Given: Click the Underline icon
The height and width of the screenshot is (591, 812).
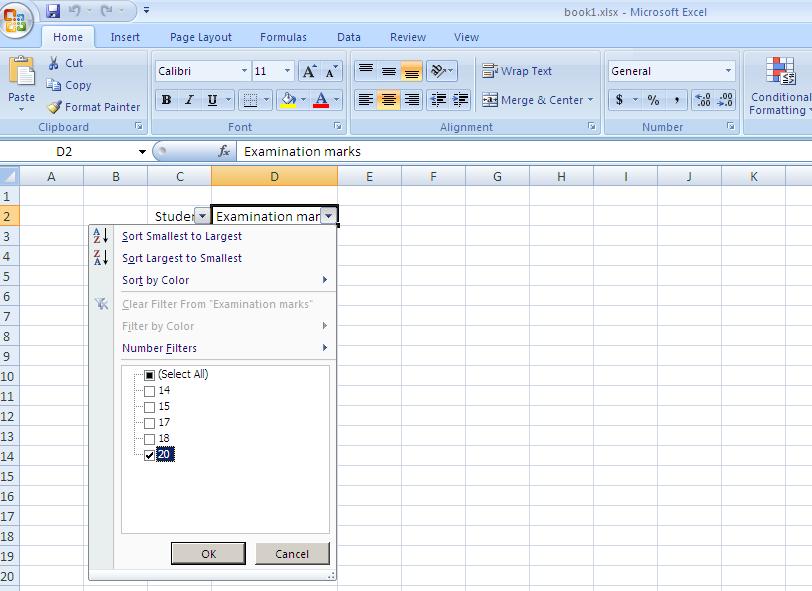Looking at the screenshot, I should [x=212, y=100].
